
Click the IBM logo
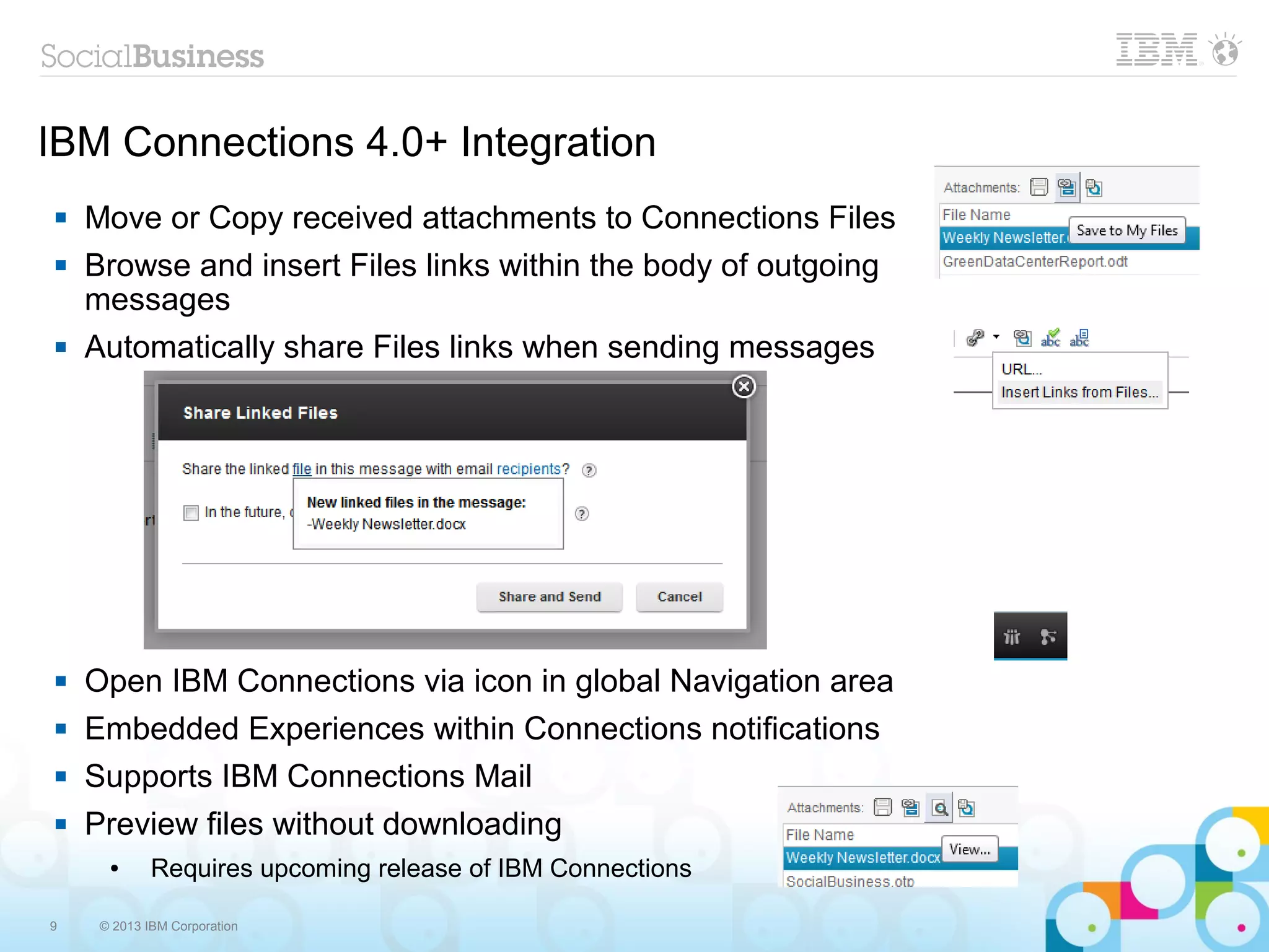click(1157, 50)
